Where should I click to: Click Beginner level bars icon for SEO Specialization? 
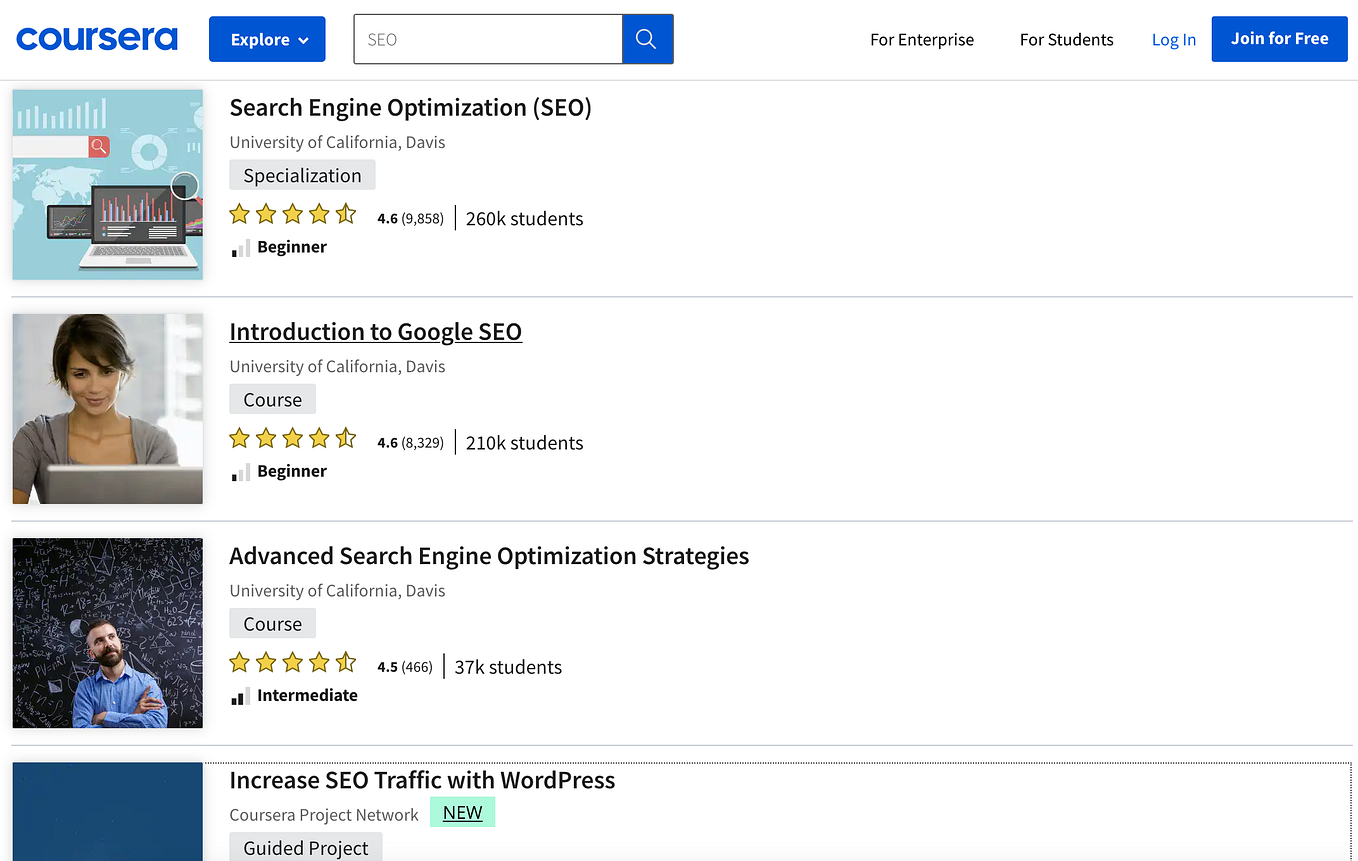click(241, 248)
